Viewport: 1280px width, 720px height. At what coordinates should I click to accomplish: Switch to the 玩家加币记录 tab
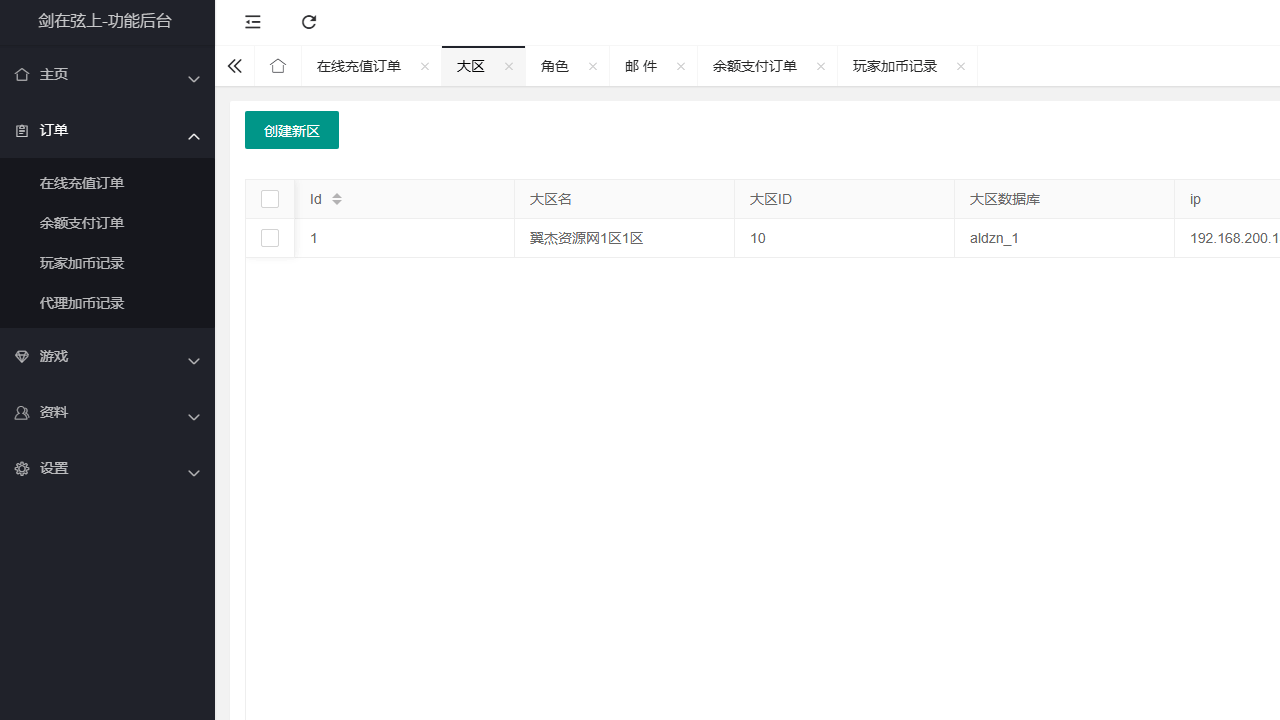(x=895, y=66)
